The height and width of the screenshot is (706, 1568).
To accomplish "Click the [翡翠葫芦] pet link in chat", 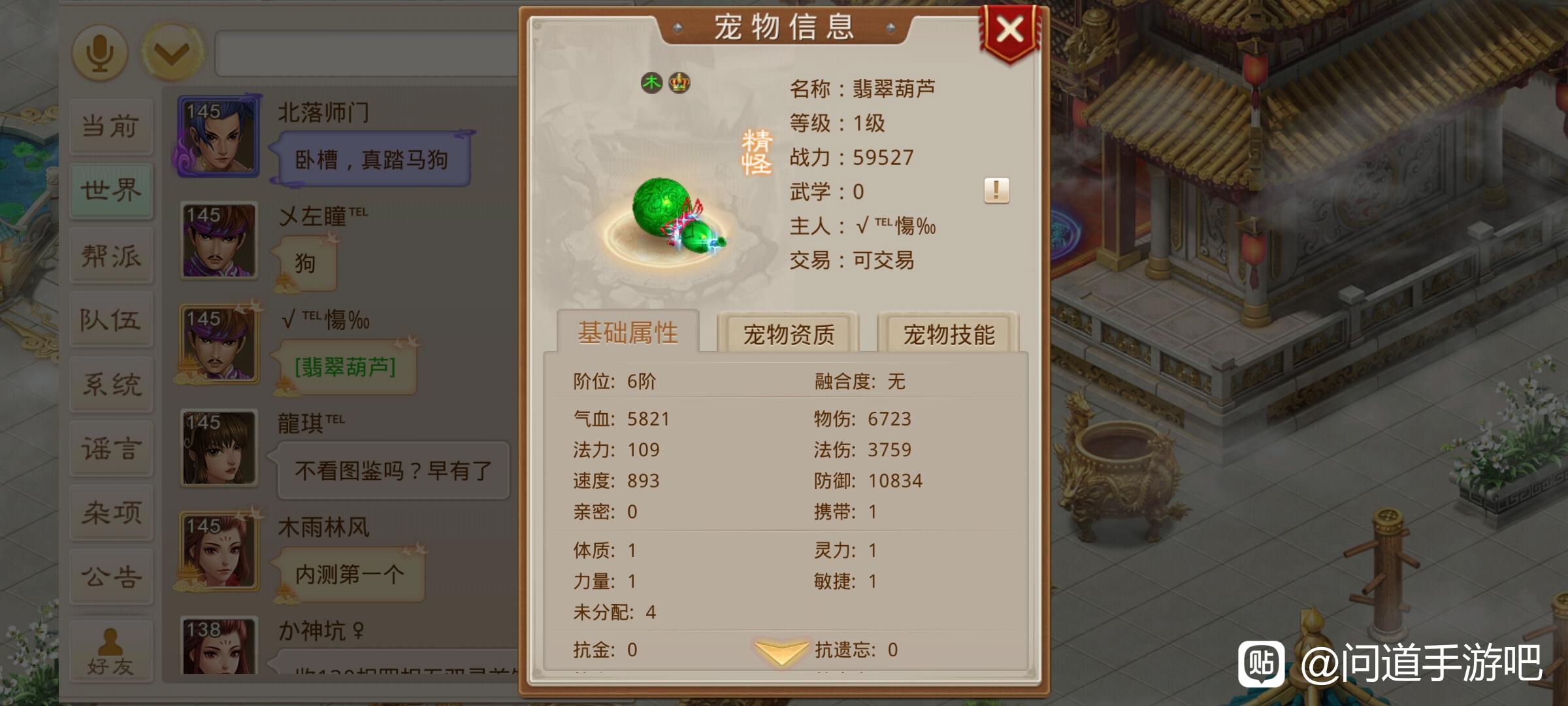I will [345, 367].
